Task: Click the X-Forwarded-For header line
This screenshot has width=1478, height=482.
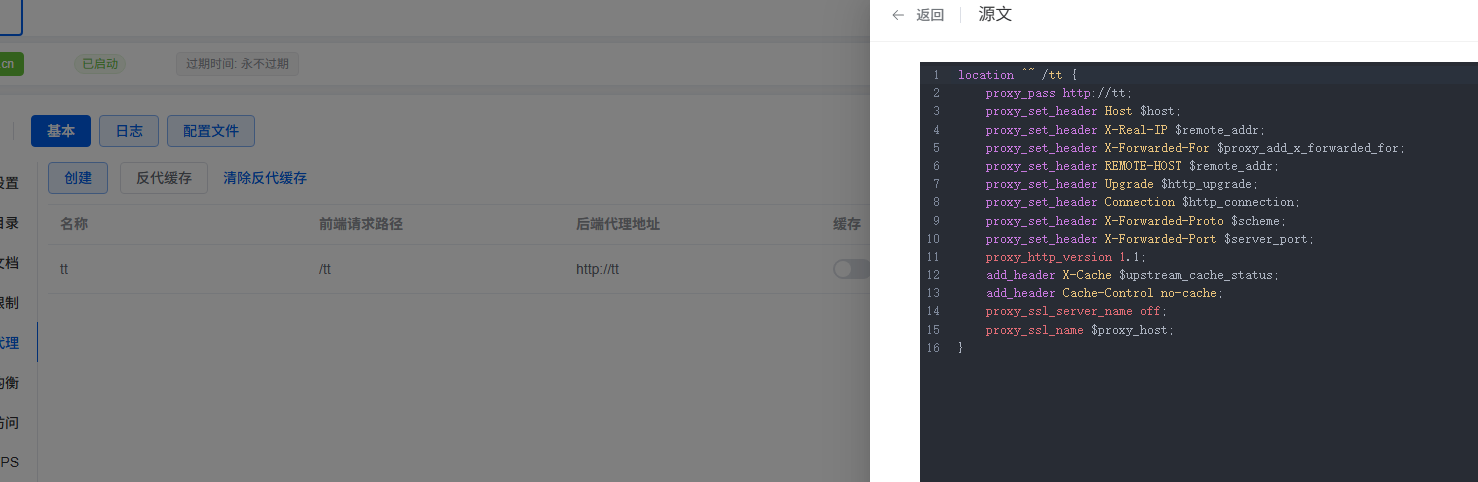Action: (x=1195, y=148)
